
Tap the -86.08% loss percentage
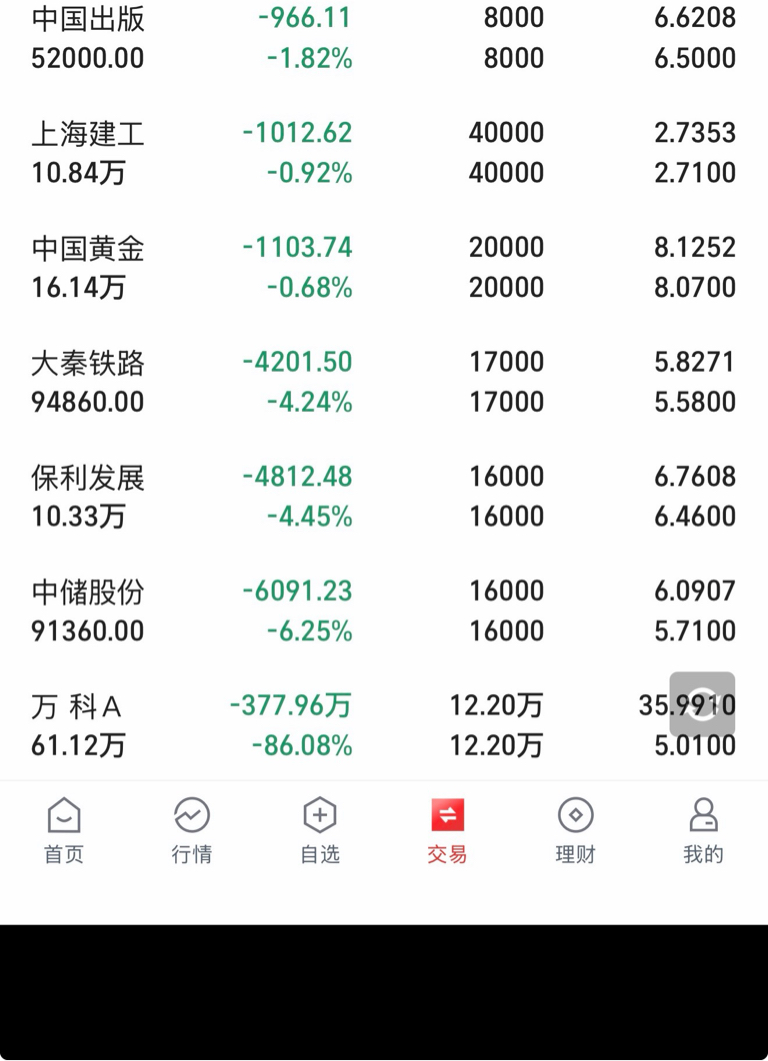coord(302,746)
